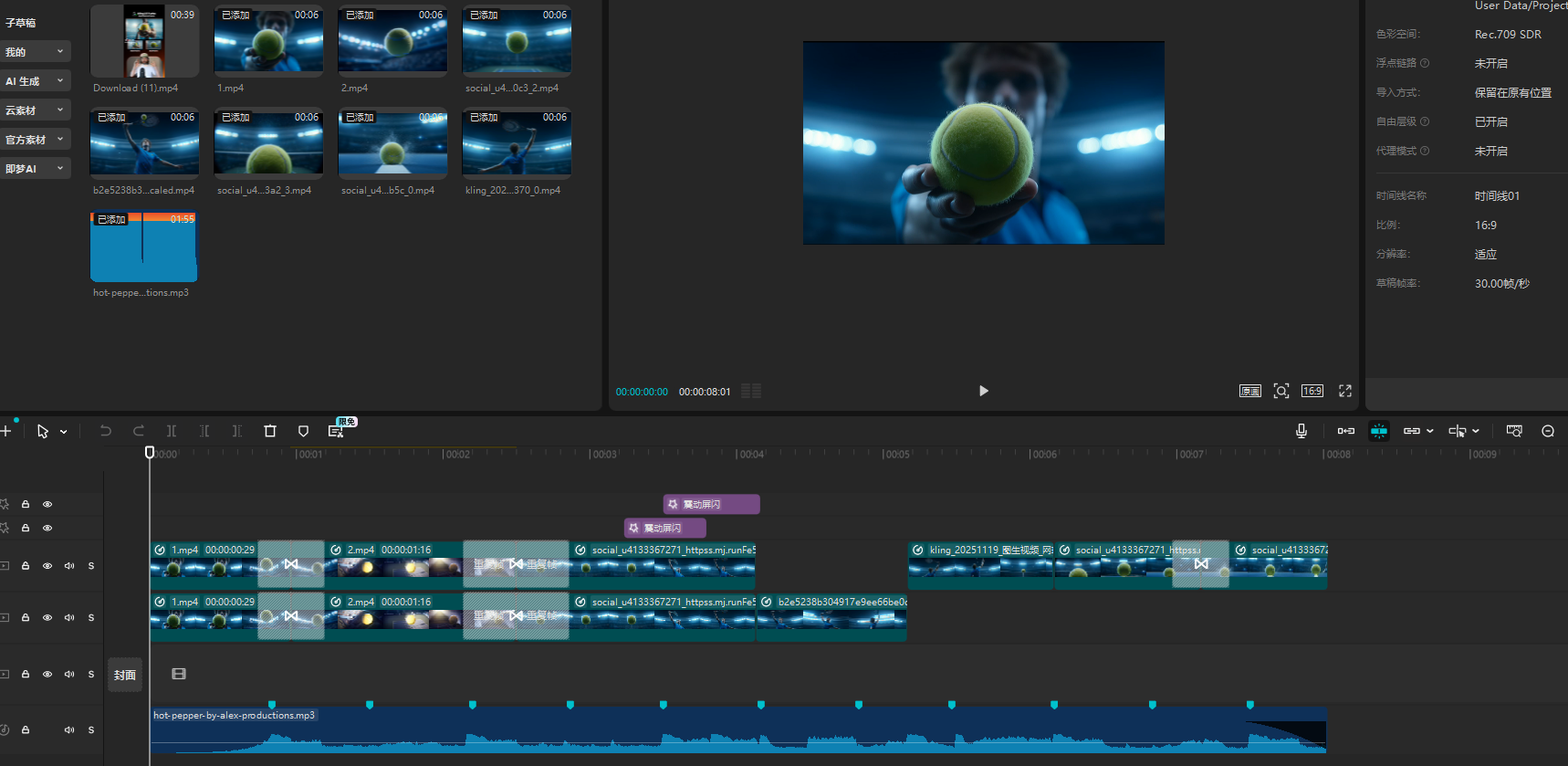This screenshot has width=1568, height=766.
Task: Click the marker shield icon in timeline toolbar
Action: pyautogui.click(x=303, y=431)
